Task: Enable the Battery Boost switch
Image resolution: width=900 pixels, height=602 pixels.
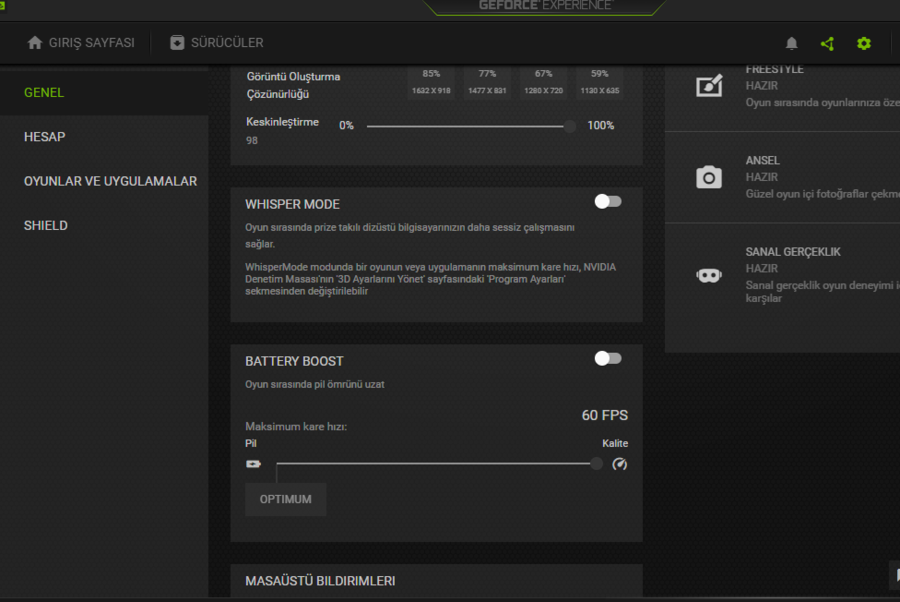Action: coord(608,359)
